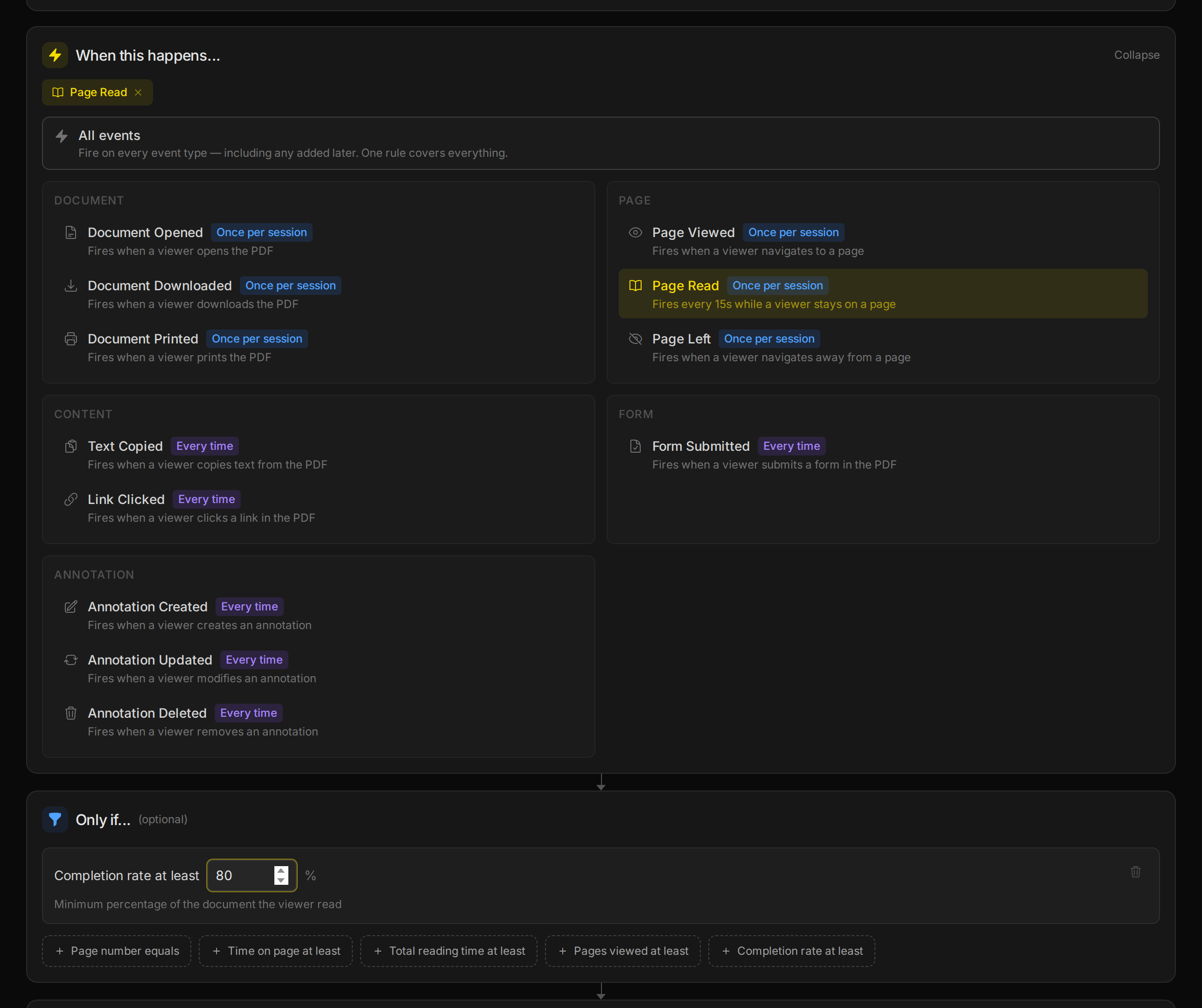Click the 'When this happens...' heading

[147, 56]
